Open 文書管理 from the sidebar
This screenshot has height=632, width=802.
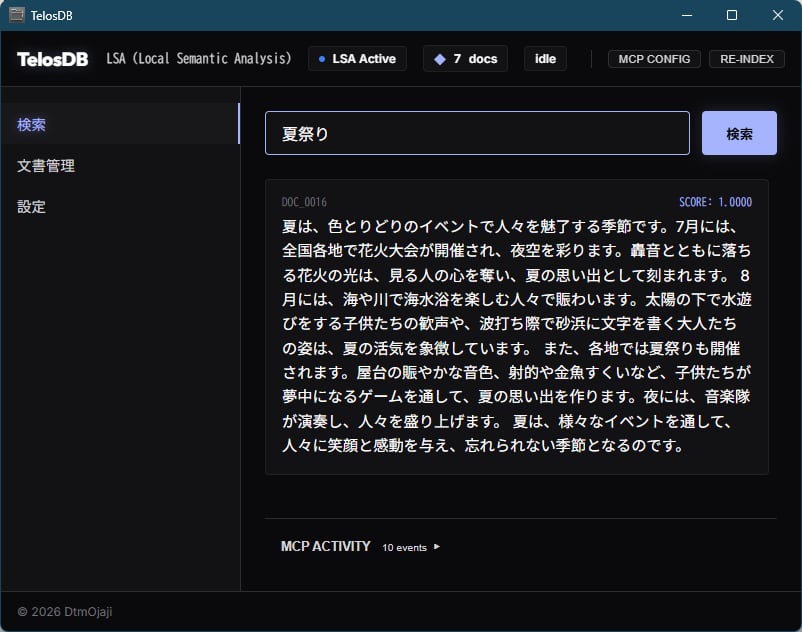[46, 166]
